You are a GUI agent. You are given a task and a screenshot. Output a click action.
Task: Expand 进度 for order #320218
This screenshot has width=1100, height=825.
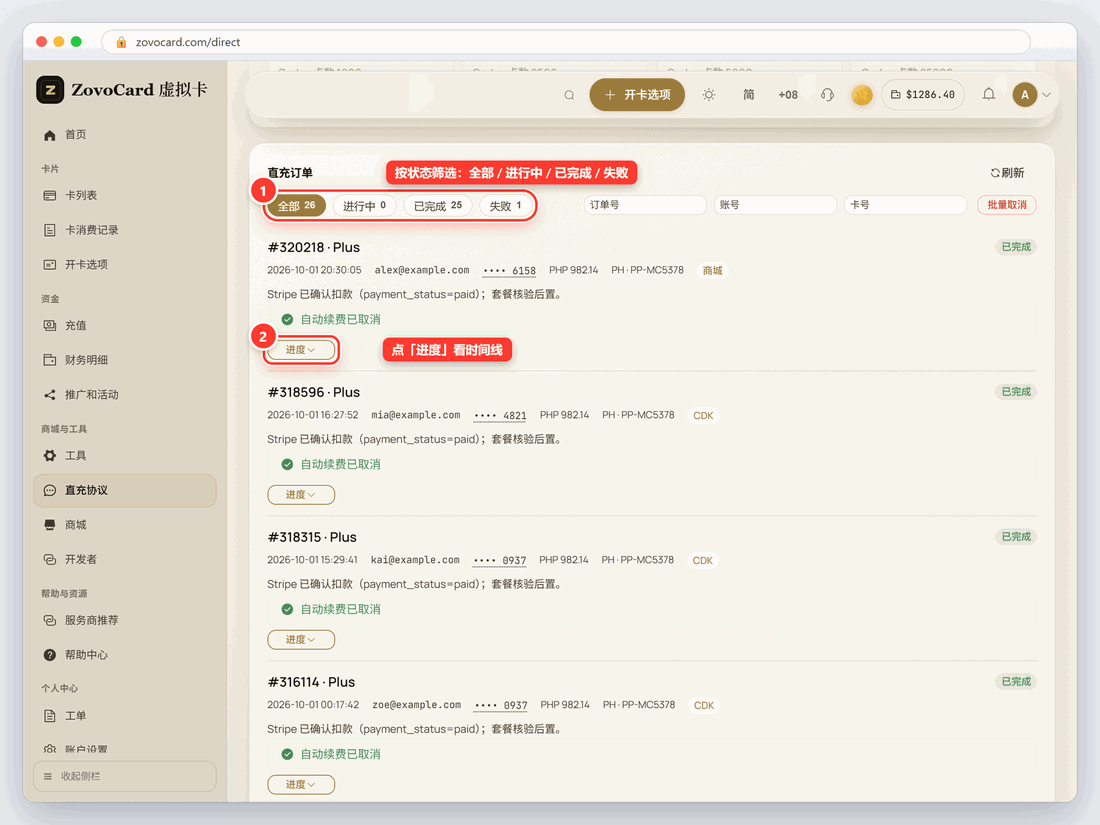[300, 350]
